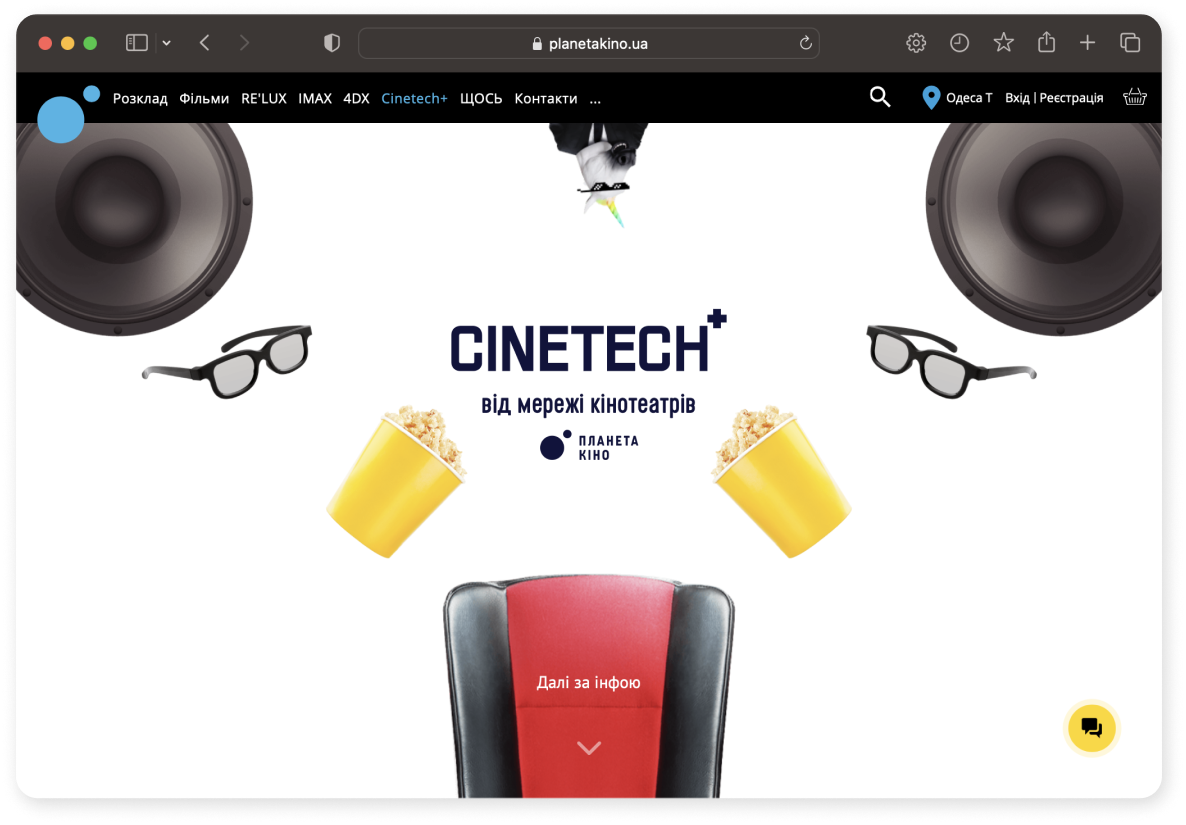Show the tab overview
The width and height of the screenshot is (1186, 825).
(1129, 43)
